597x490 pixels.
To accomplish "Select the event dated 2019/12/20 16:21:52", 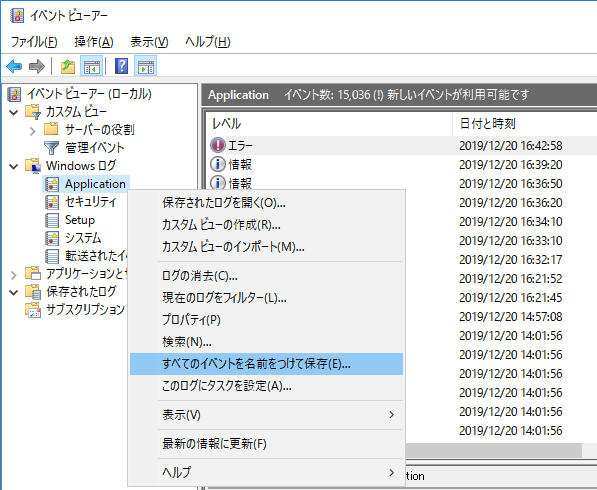I will (x=511, y=278).
